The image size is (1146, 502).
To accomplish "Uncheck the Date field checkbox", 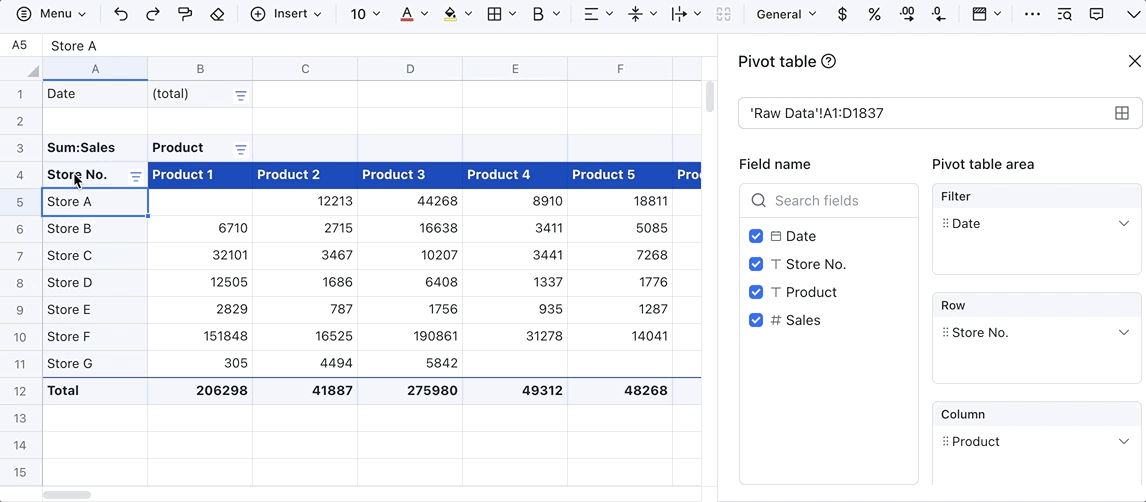I will [x=756, y=236].
